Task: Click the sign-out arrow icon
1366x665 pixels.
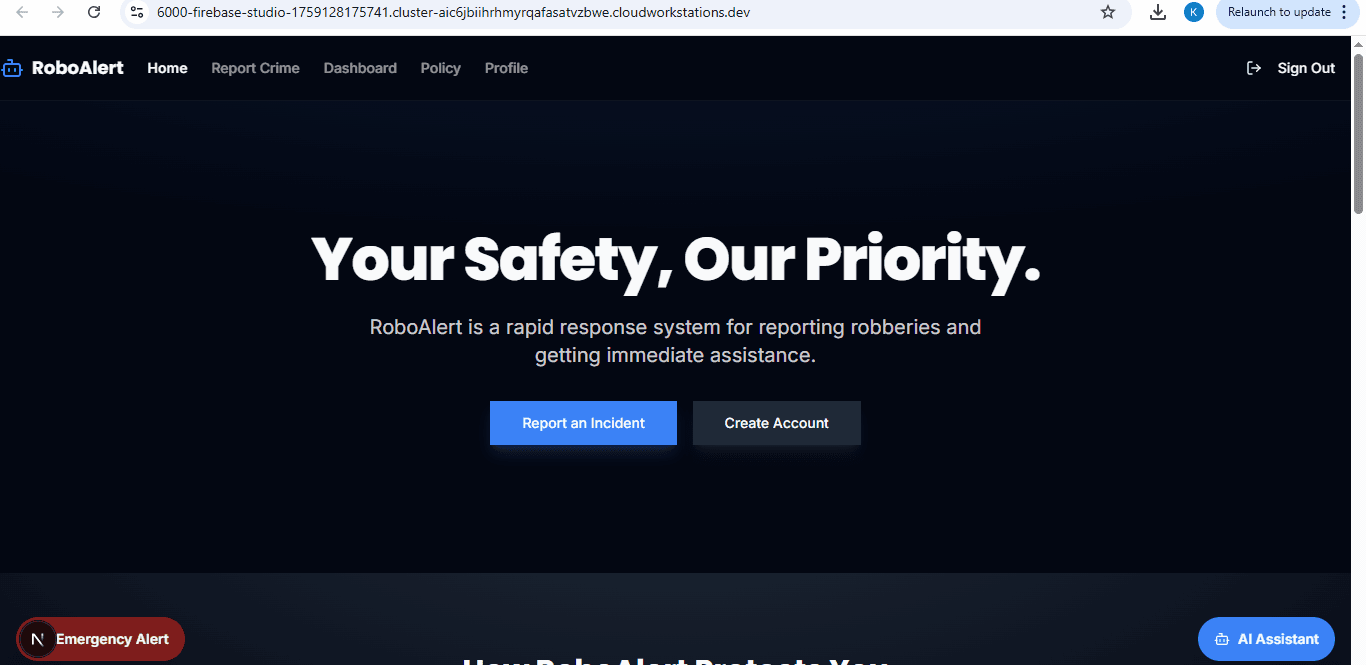Action: pyautogui.click(x=1254, y=67)
